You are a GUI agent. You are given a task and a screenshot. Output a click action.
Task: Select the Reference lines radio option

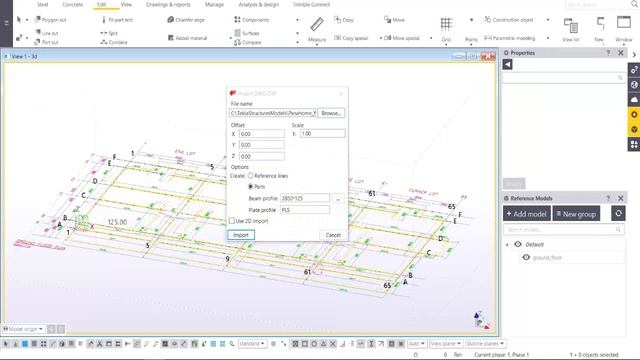point(251,176)
